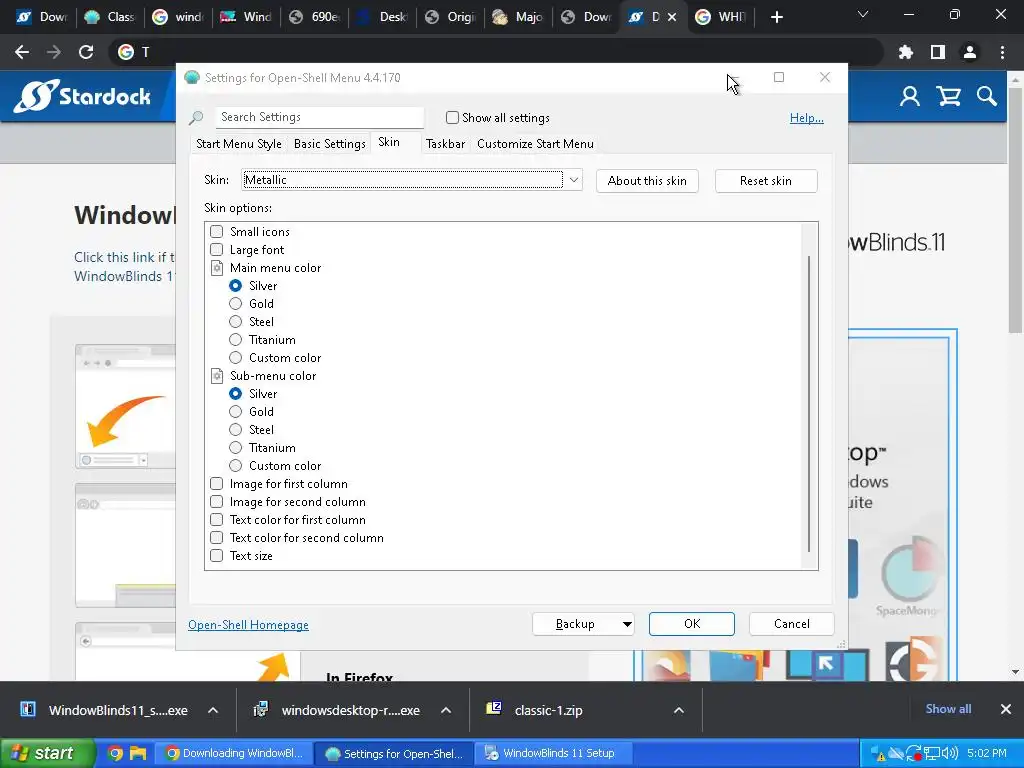The width and height of the screenshot is (1024, 768).
Task: Open the browser extensions puzzle icon
Action: coord(906,52)
